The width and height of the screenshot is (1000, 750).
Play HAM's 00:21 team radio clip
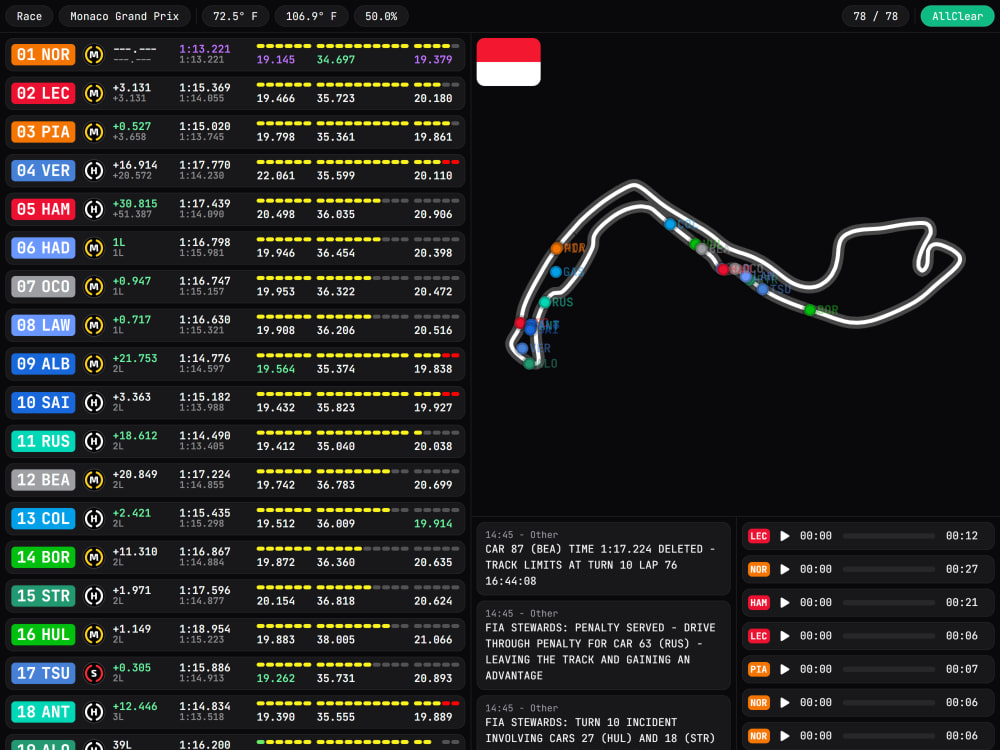[785, 603]
